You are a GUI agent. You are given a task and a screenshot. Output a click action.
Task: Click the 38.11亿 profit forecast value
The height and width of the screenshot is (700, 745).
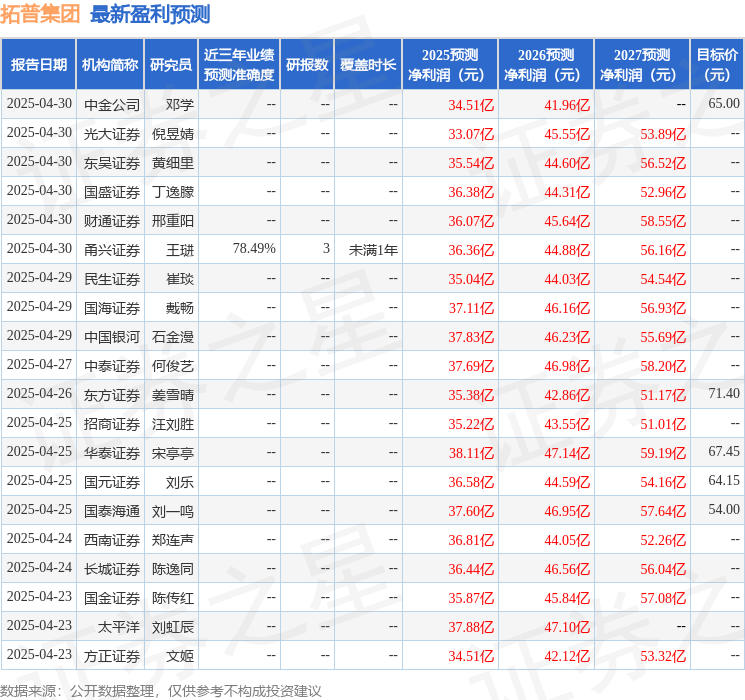point(469,452)
